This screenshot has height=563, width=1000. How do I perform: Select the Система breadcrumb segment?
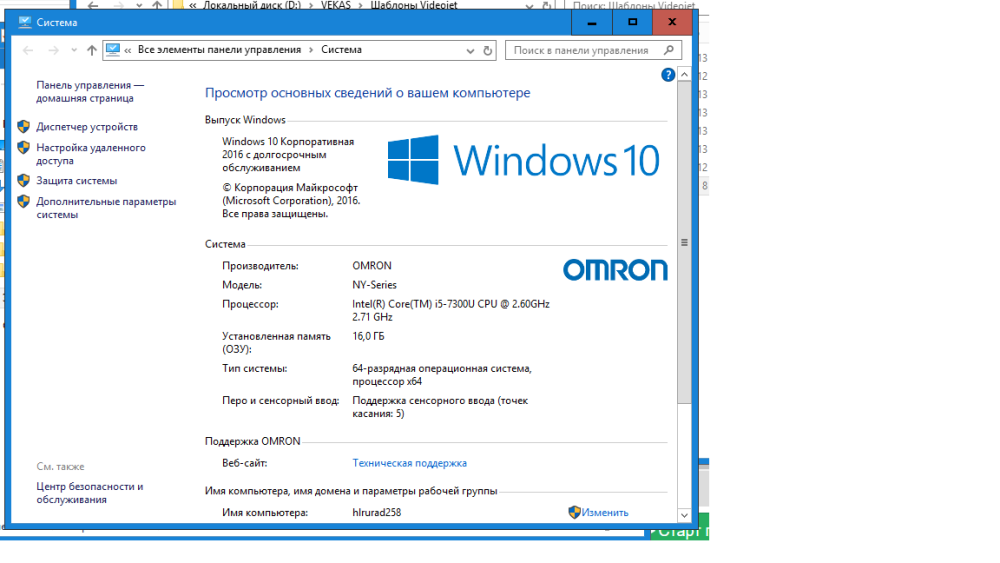(341, 50)
